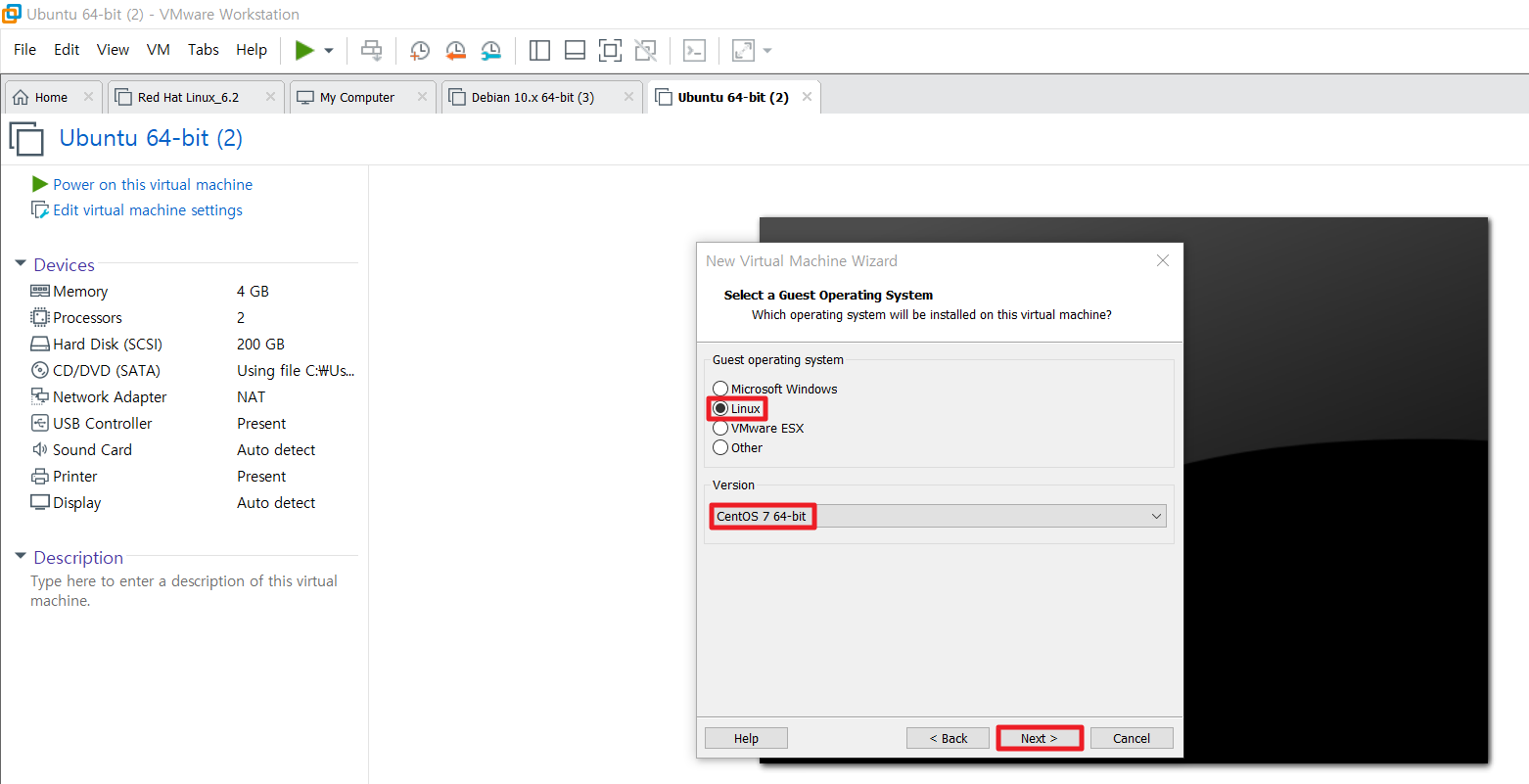Click the wizard Help button

(x=746, y=738)
